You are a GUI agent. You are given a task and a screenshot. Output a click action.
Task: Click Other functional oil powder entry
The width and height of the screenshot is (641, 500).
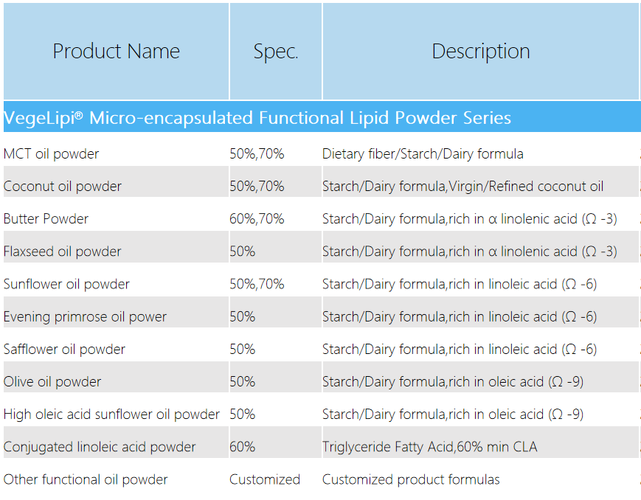(x=85, y=479)
